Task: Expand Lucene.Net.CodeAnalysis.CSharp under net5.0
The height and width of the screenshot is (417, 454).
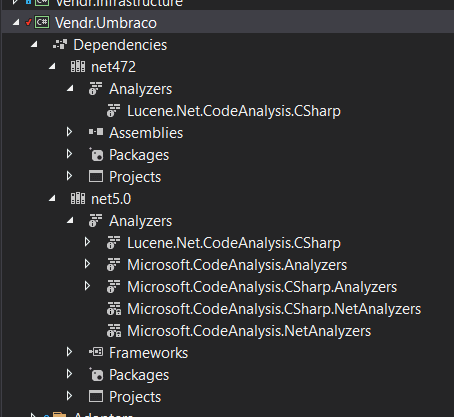Action: point(87,242)
